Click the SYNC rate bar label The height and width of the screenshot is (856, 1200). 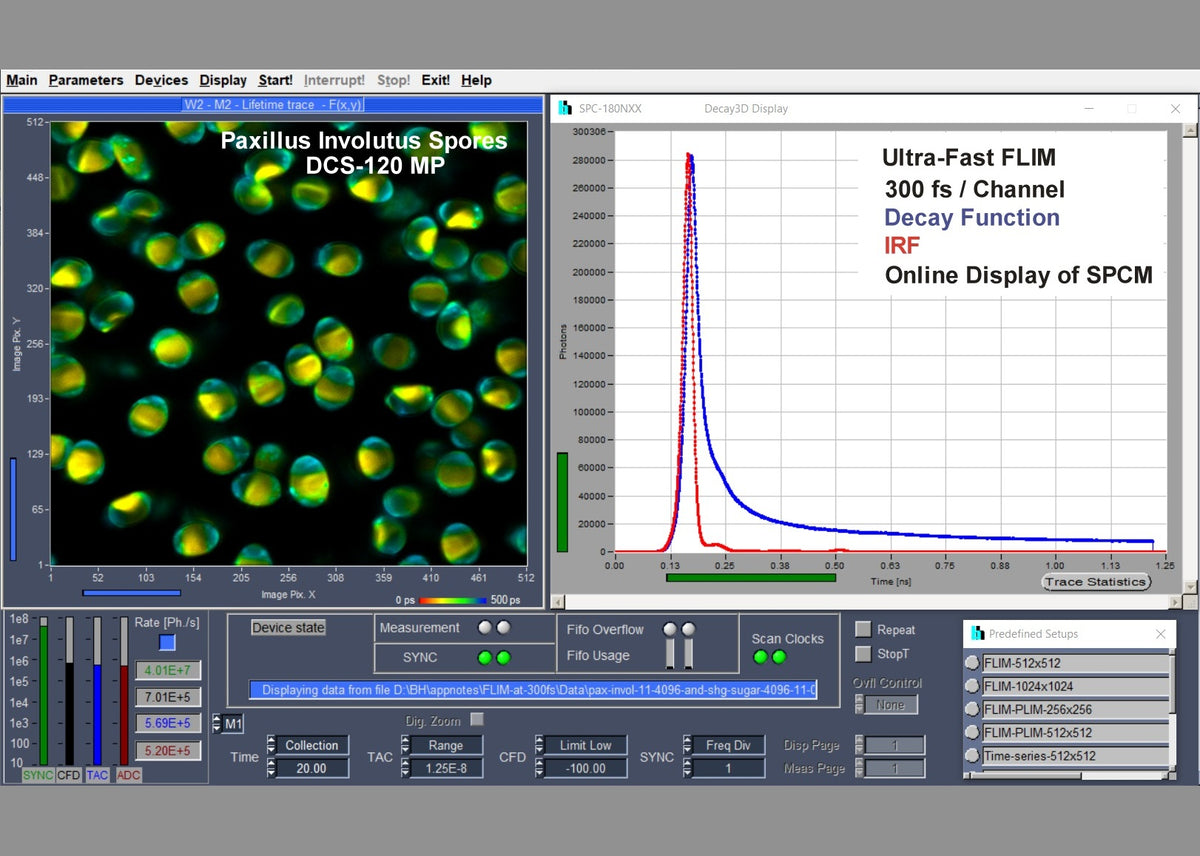[x=38, y=775]
